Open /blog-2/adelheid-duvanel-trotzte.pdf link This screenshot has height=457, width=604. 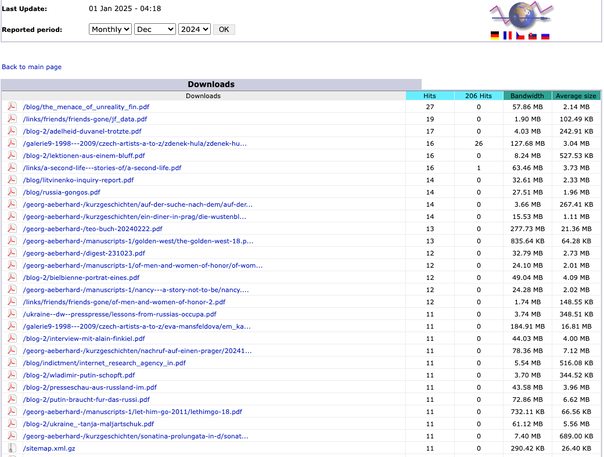pyautogui.click(x=82, y=131)
